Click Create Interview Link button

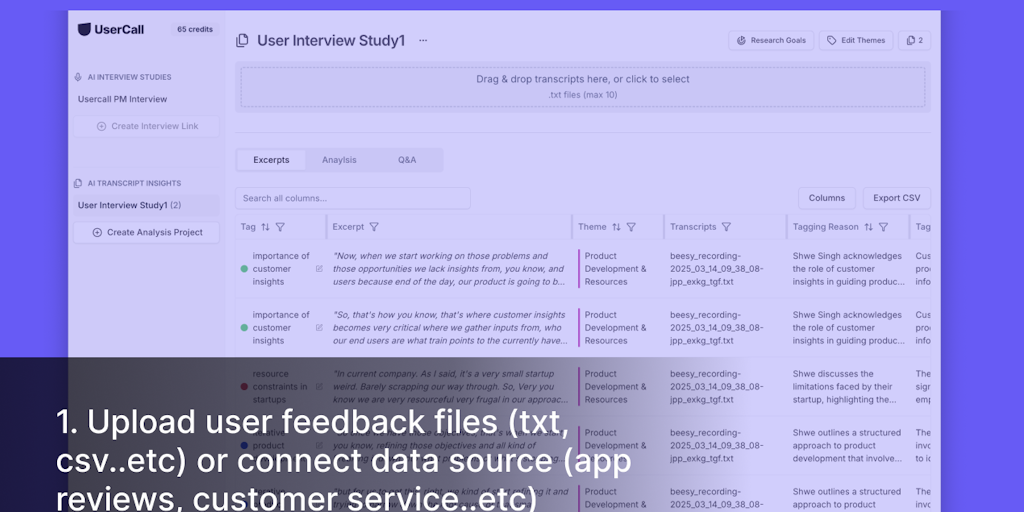click(x=146, y=126)
